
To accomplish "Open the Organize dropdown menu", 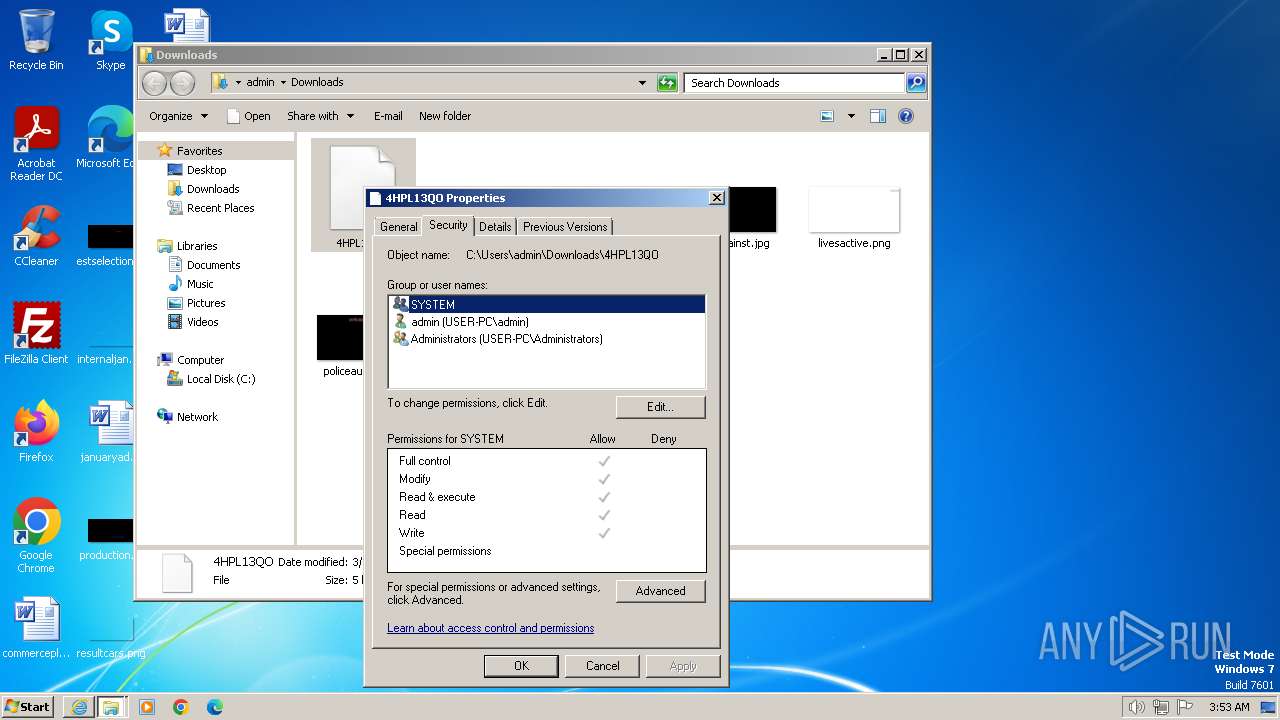I will pos(178,116).
